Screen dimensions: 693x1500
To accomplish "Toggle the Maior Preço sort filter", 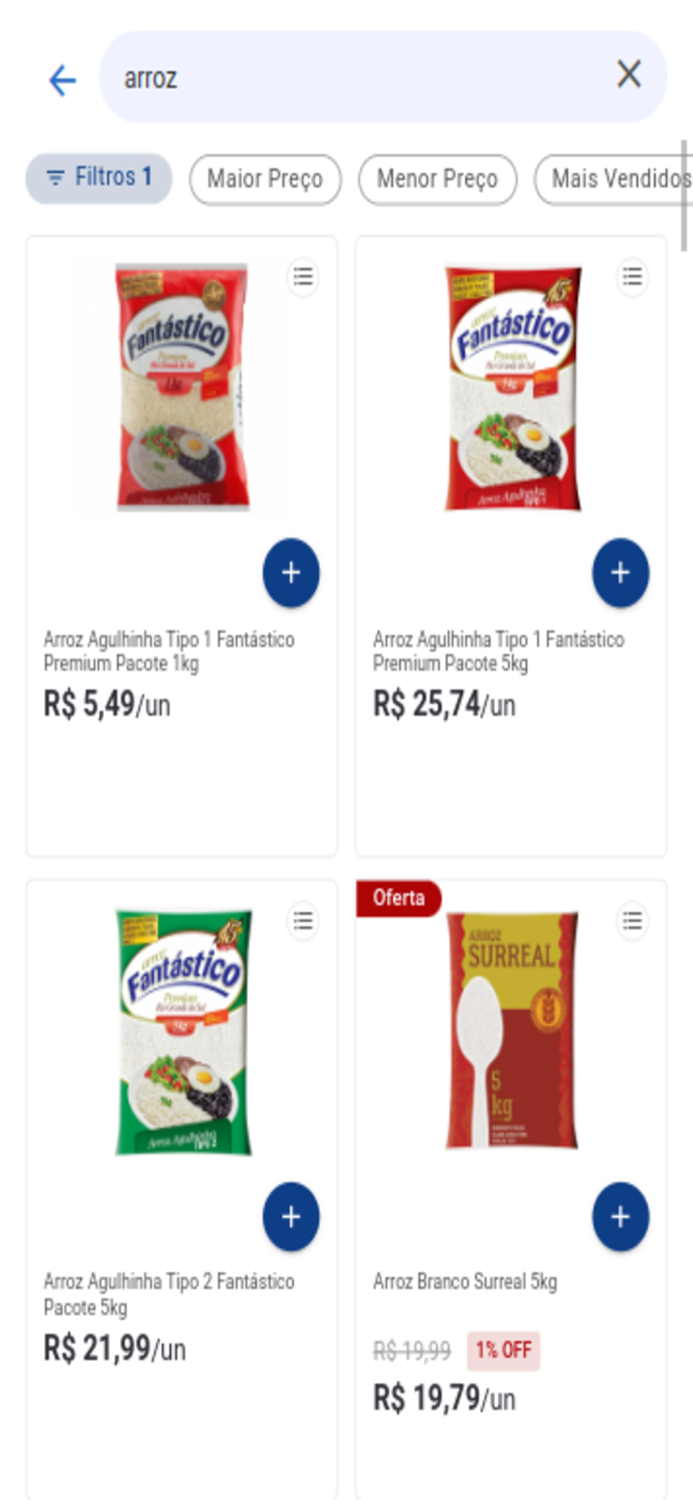I will click(x=264, y=179).
